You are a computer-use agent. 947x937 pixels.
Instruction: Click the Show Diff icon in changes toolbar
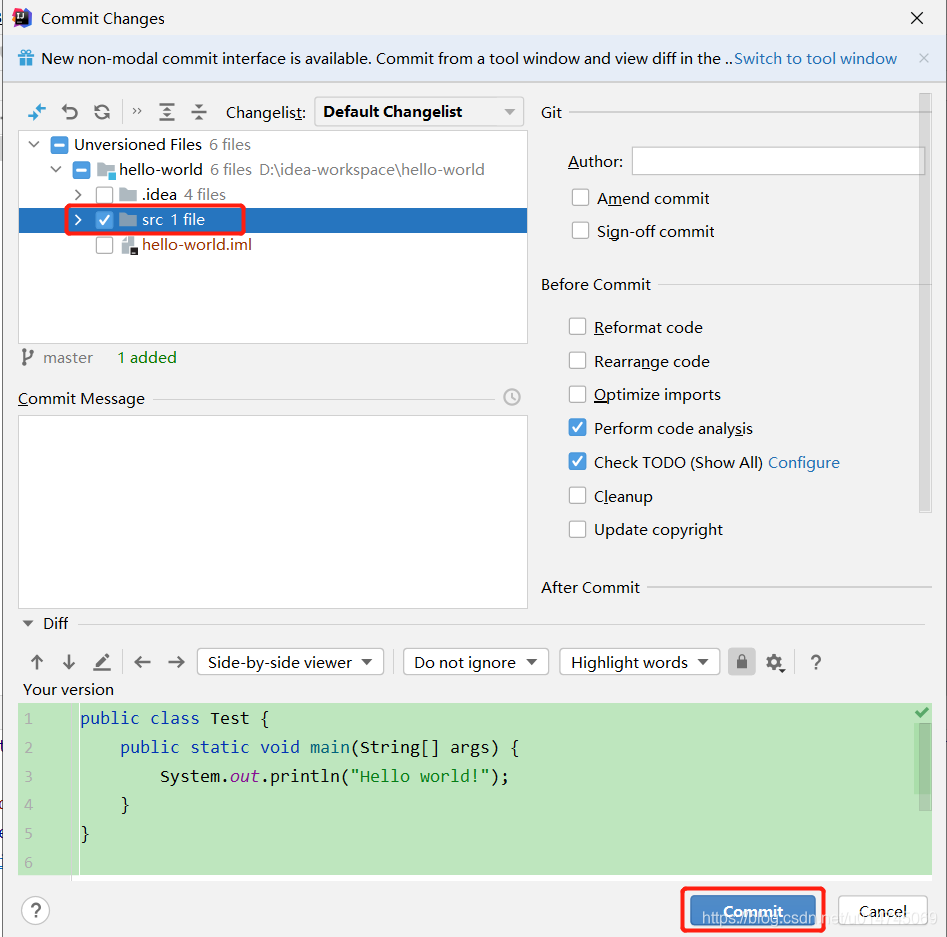(x=37, y=112)
